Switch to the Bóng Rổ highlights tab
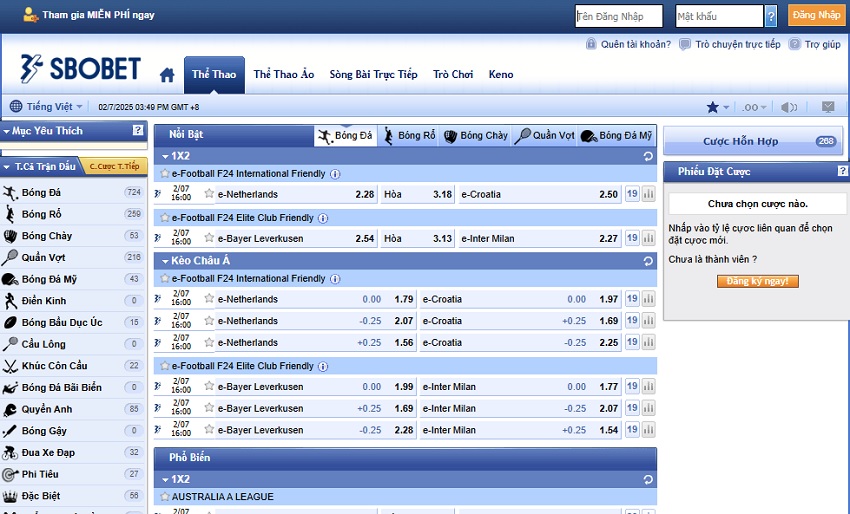This screenshot has height=514, width=850. pos(409,136)
